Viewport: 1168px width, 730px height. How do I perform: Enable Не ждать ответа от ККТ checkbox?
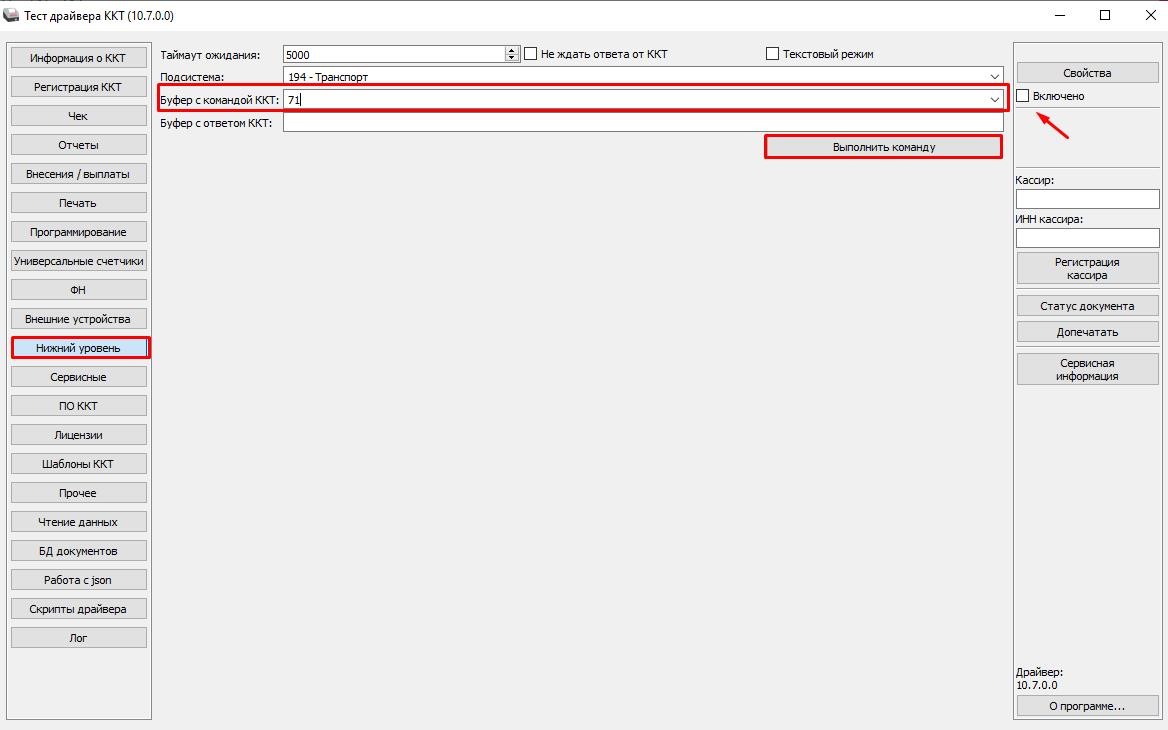coord(530,54)
